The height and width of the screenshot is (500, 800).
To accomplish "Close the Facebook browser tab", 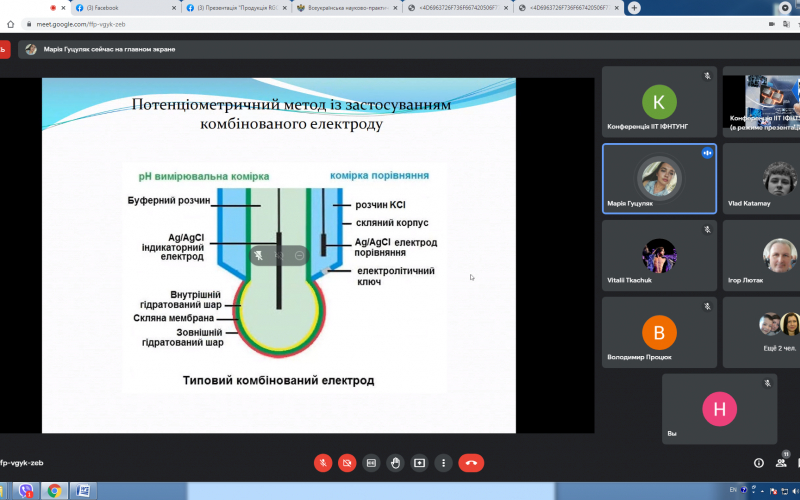I will [174, 8].
